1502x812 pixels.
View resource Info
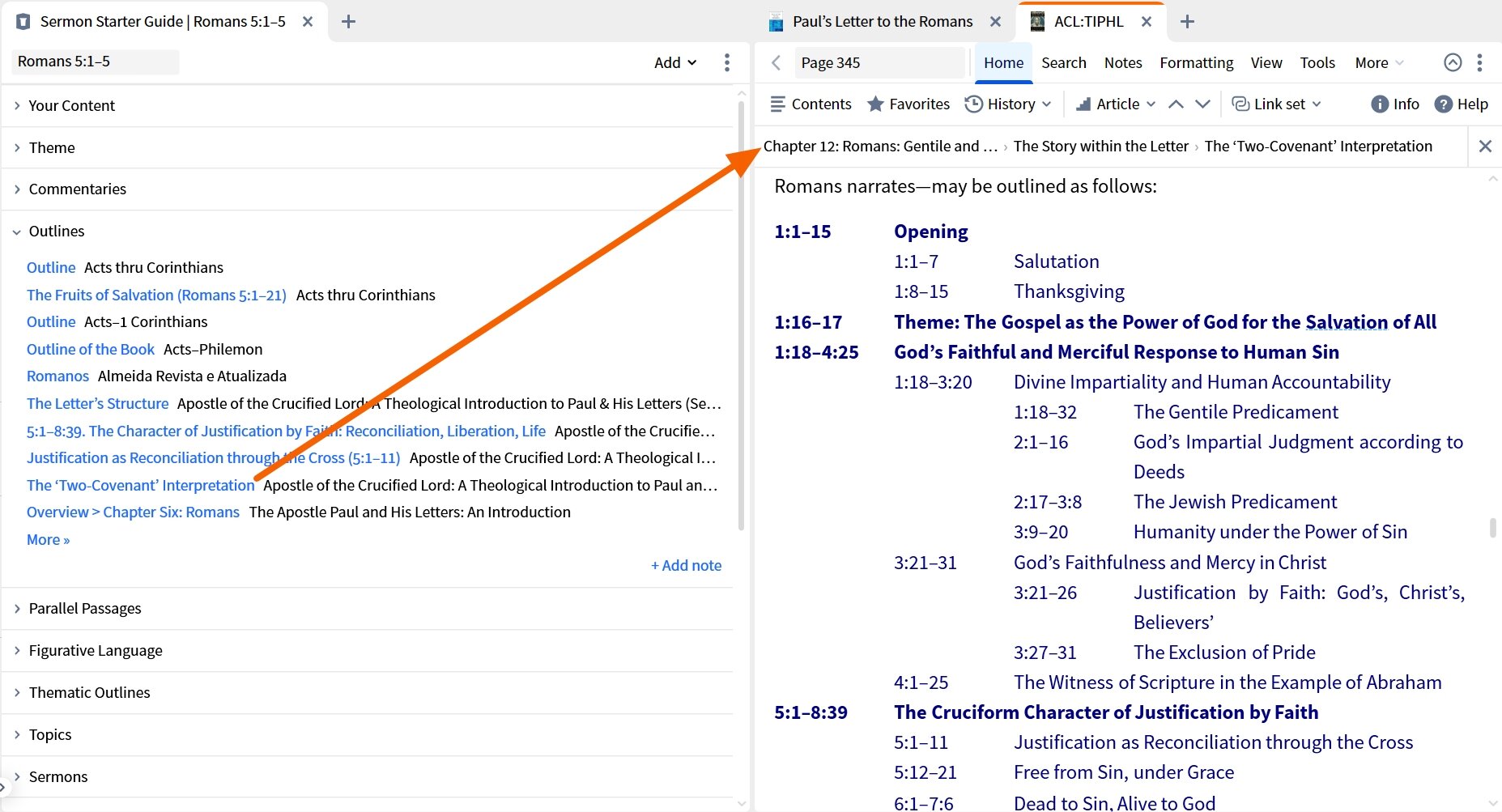coord(1394,104)
